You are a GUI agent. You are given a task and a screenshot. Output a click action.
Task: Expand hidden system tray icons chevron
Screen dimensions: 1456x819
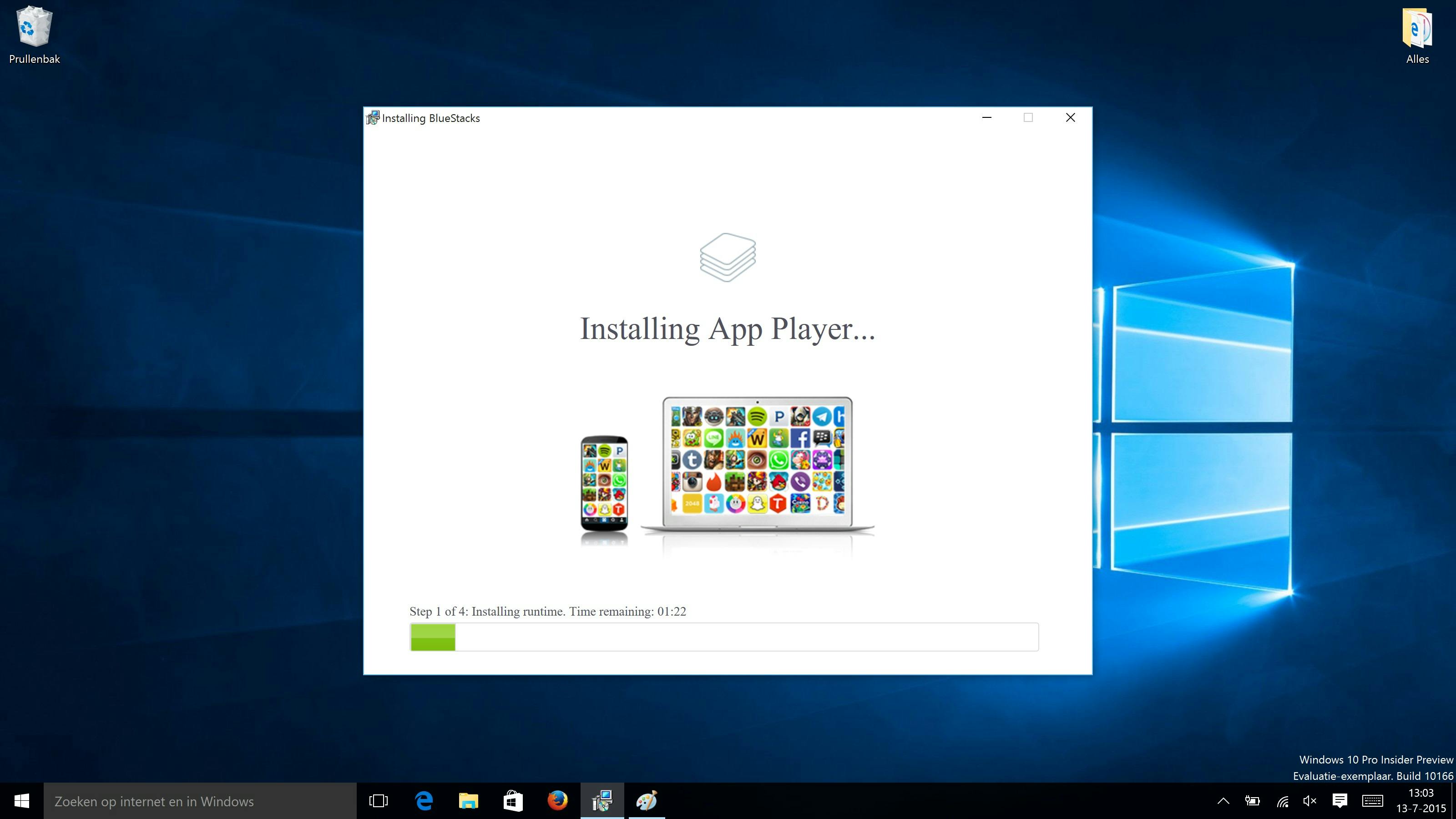point(1223,801)
